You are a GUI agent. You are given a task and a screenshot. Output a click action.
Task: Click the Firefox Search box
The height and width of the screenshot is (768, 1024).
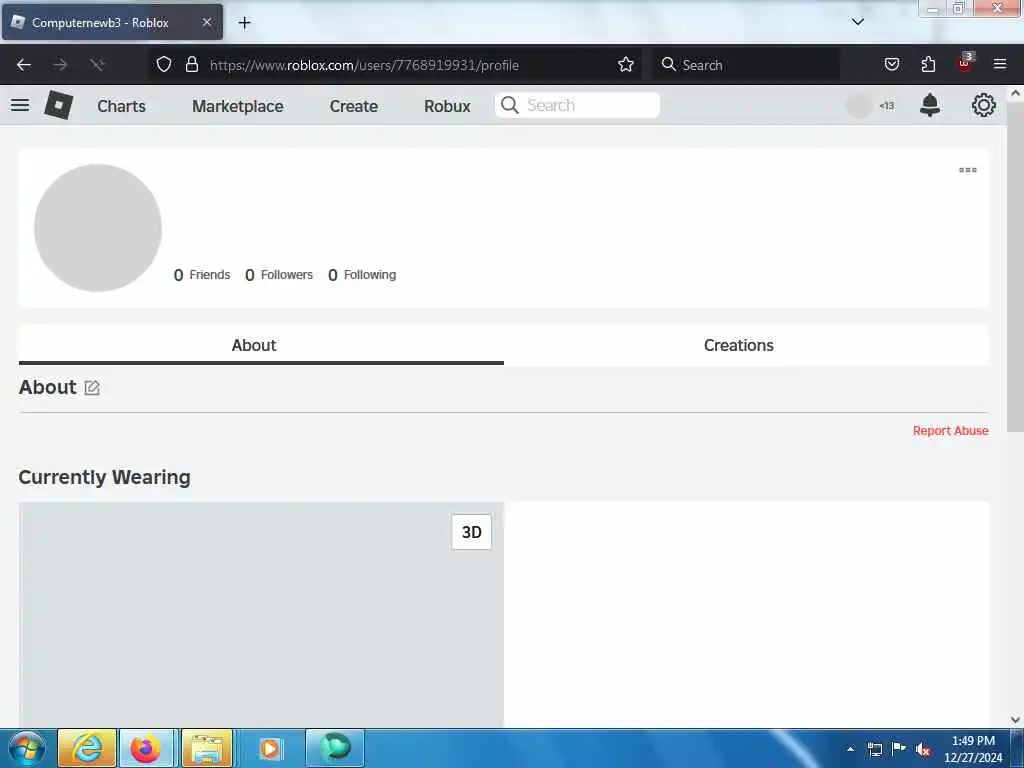point(746,65)
